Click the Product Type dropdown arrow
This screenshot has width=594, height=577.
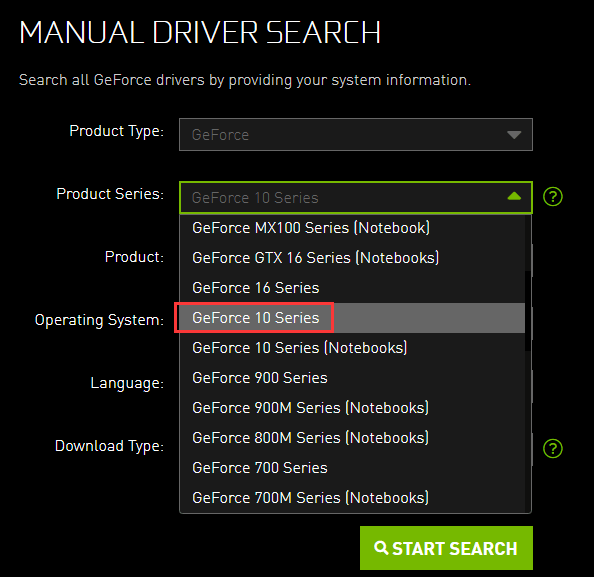(x=514, y=135)
